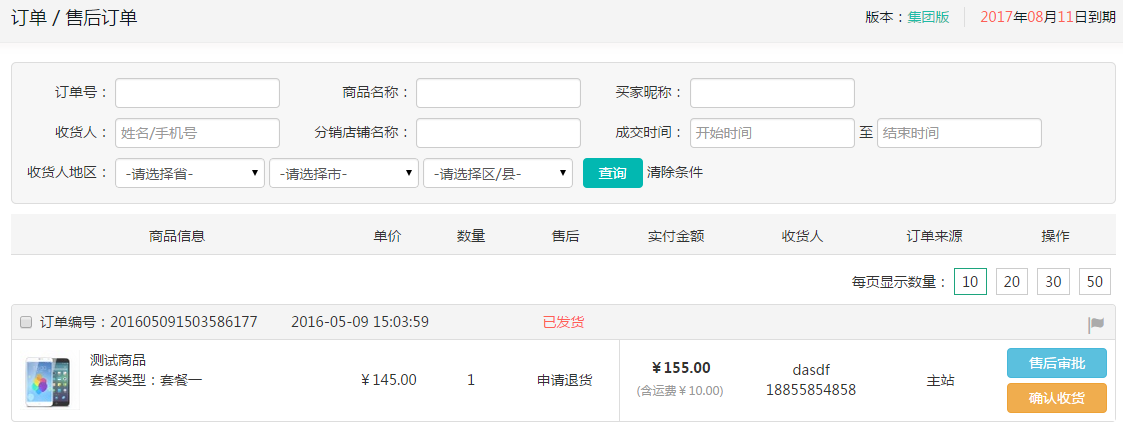Click the gray flag icon on order row

pos(1096,324)
